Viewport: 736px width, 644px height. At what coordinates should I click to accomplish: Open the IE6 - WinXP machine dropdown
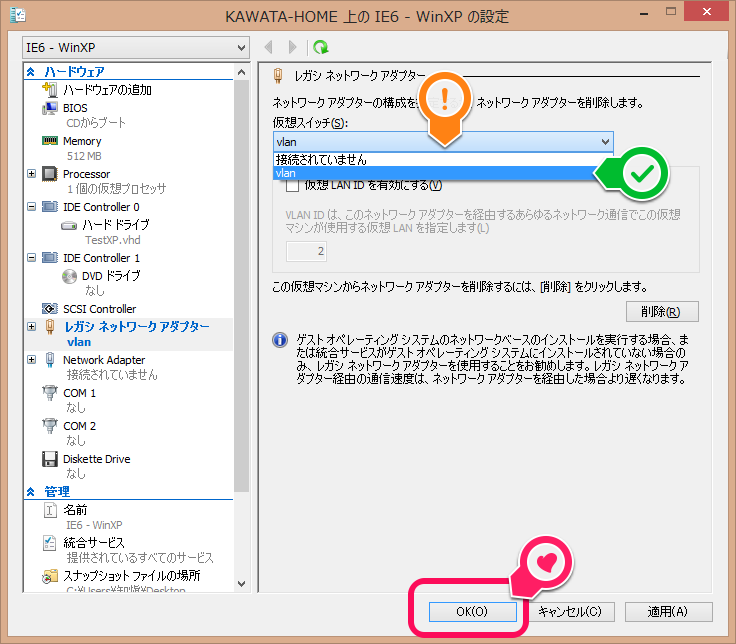click(136, 47)
